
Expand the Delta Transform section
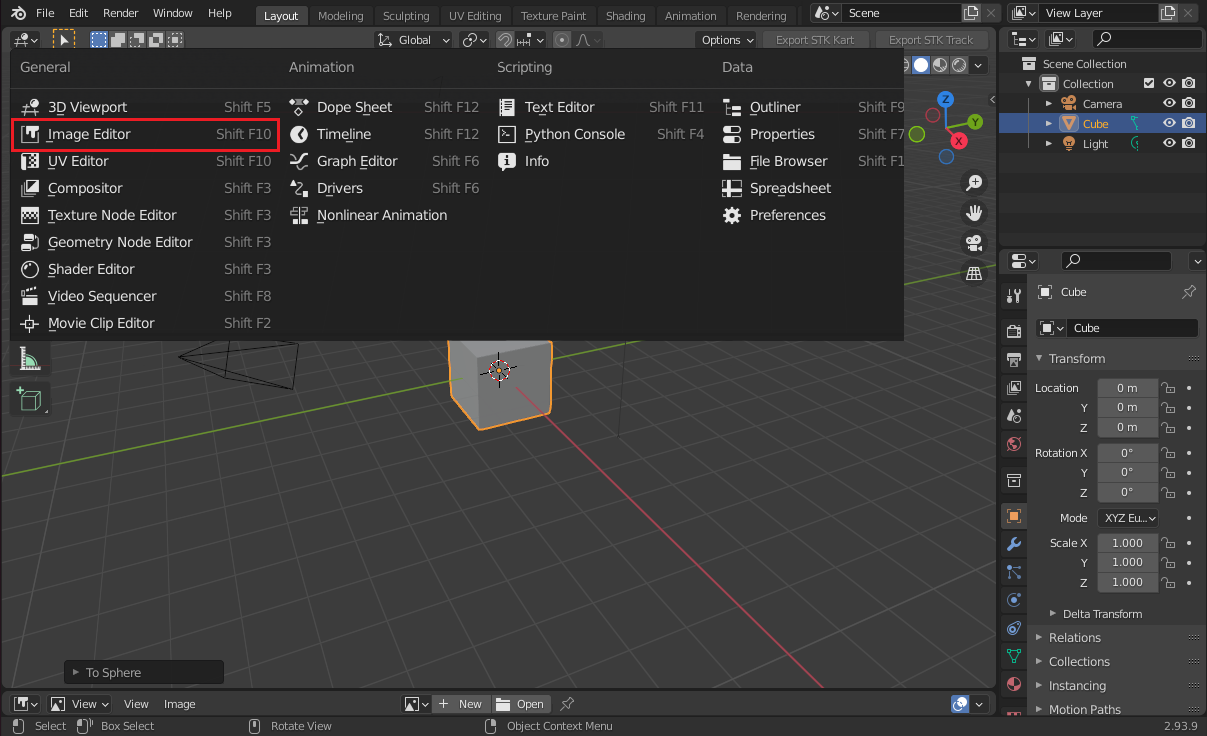click(1101, 614)
